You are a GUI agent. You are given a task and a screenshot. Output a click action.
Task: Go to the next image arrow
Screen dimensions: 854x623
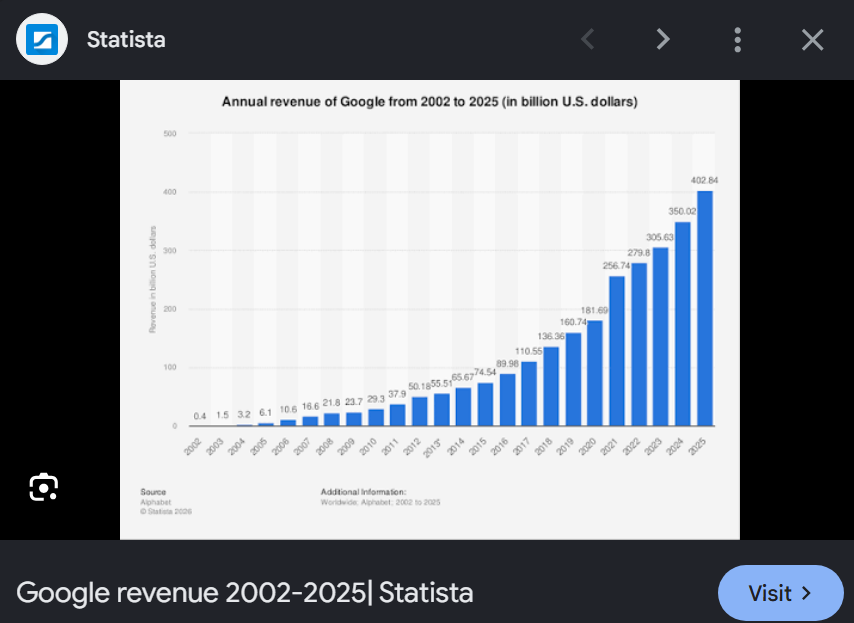[x=662, y=39]
